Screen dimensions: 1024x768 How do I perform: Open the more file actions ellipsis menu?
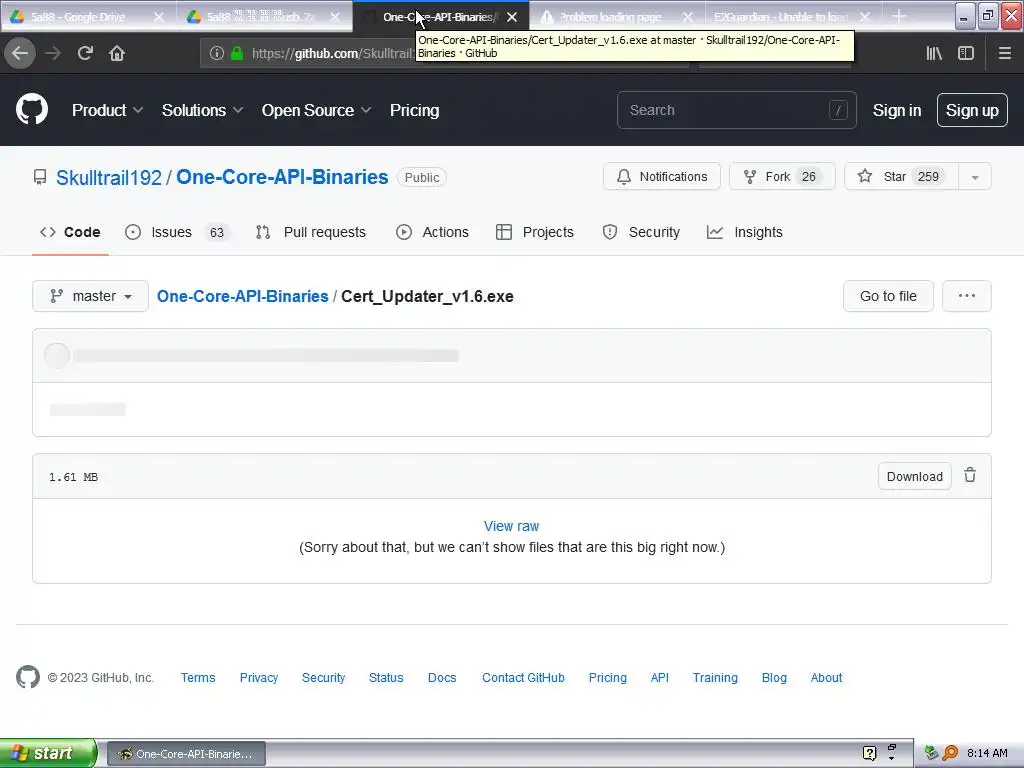point(967,296)
